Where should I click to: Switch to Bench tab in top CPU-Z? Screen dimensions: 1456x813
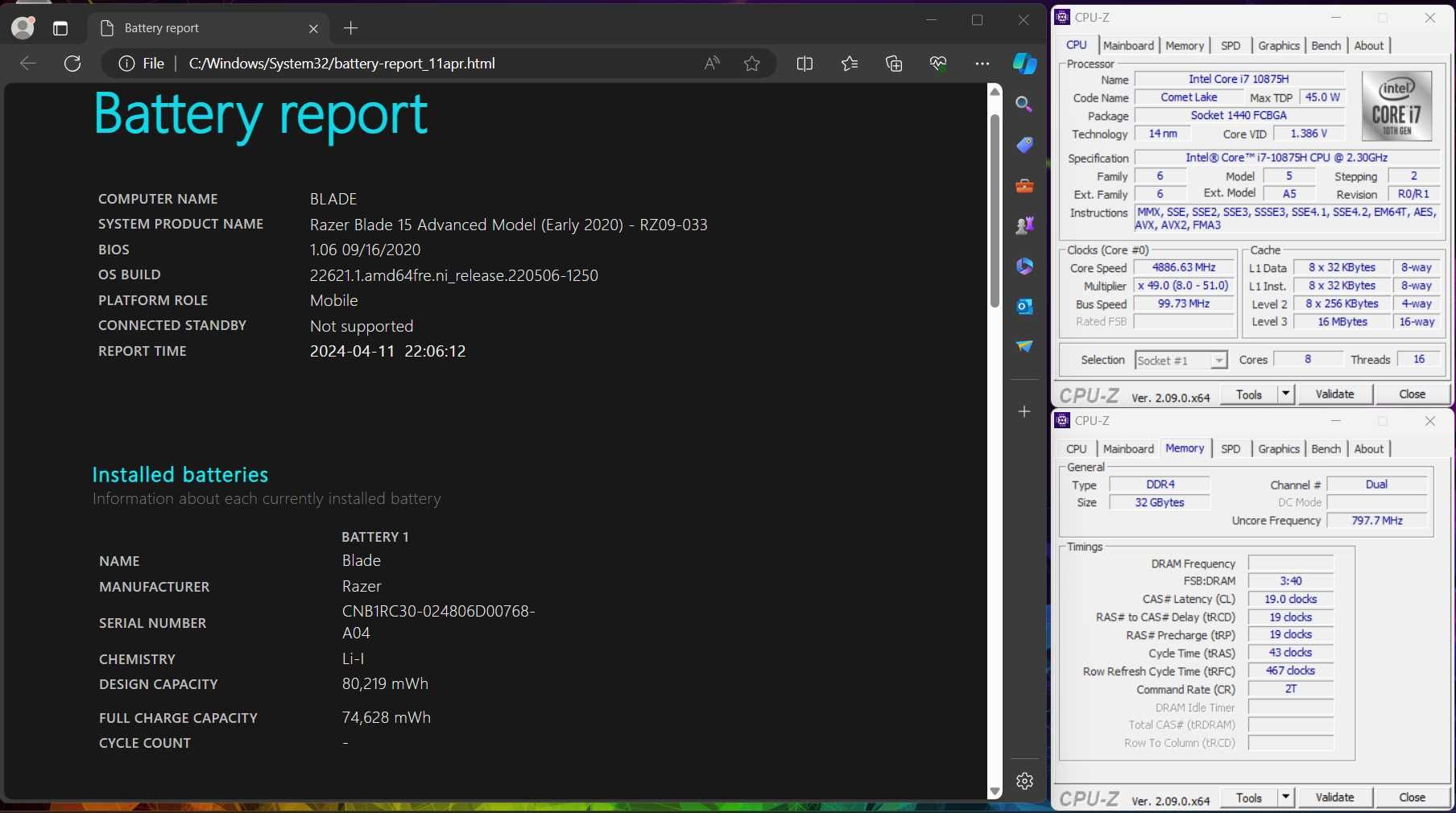point(1326,46)
